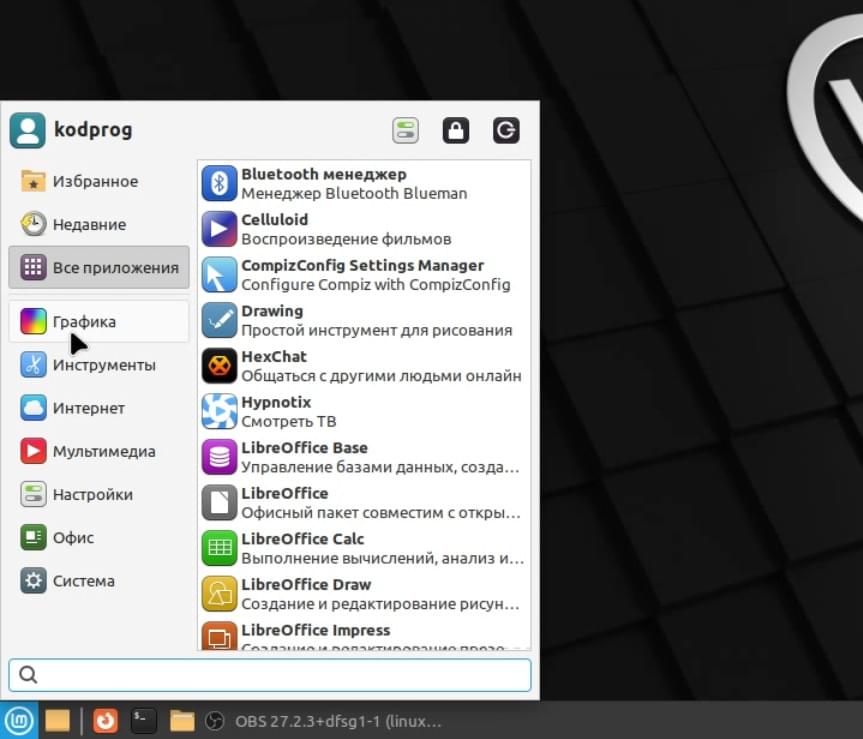Open the file manager folder icon on the panel
Screen dimensions: 863x739
click(x=182, y=721)
